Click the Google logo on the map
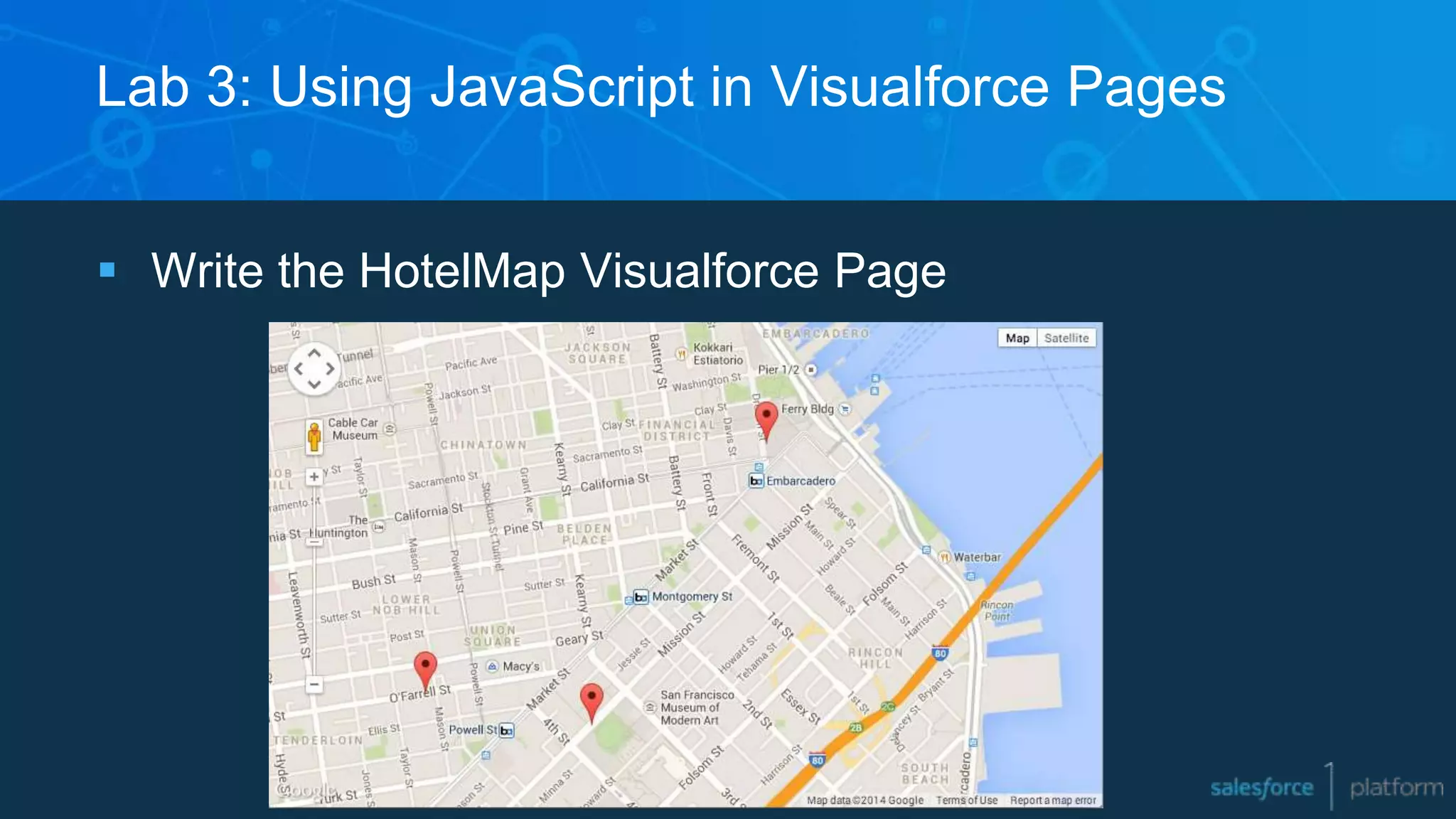Image resolution: width=1456 pixels, height=819 pixels. (x=306, y=791)
